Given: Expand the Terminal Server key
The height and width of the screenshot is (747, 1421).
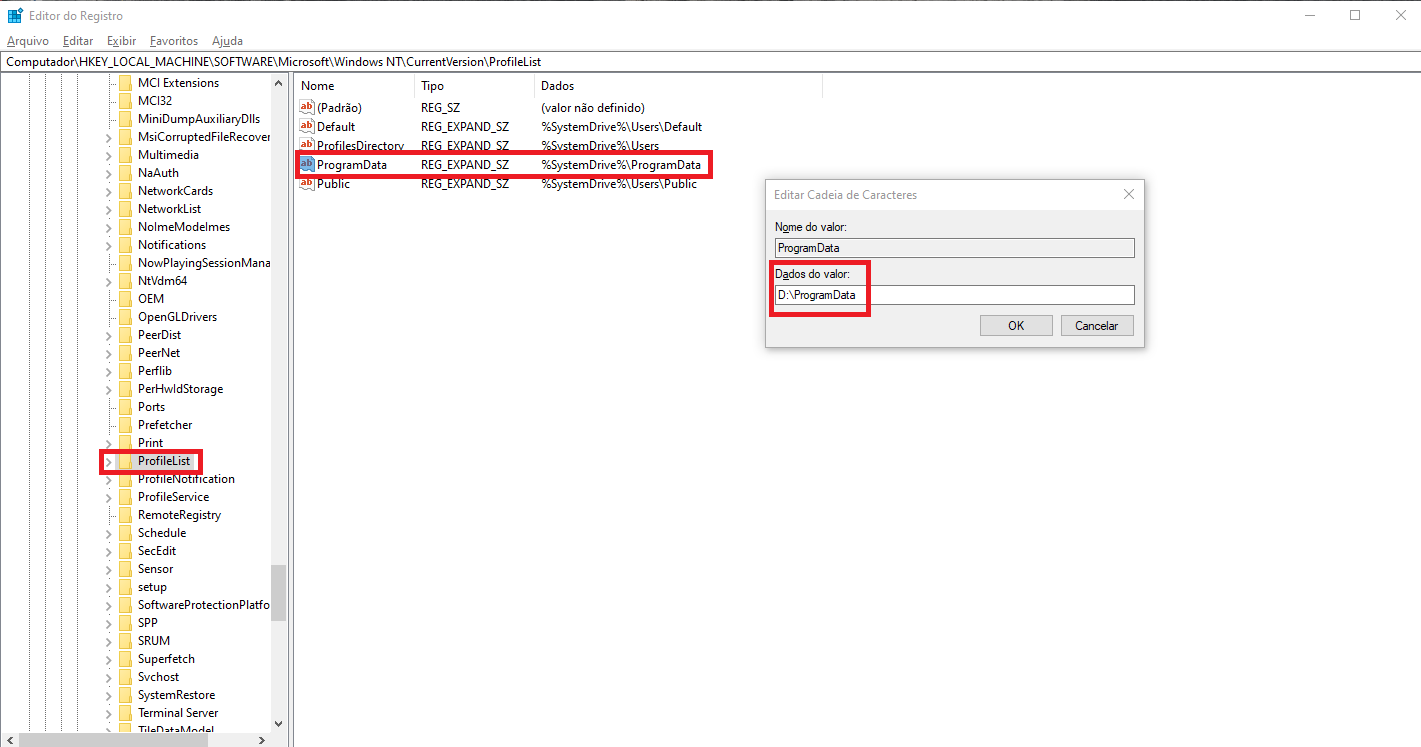Looking at the screenshot, I should 108,713.
